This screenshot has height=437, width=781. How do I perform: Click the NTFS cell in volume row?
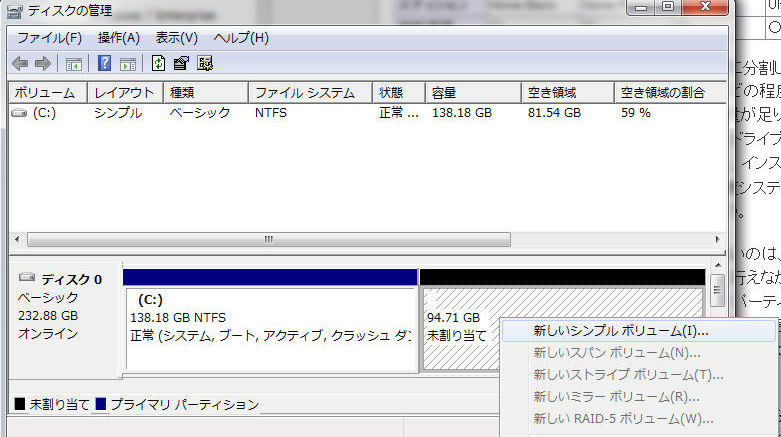(x=271, y=113)
